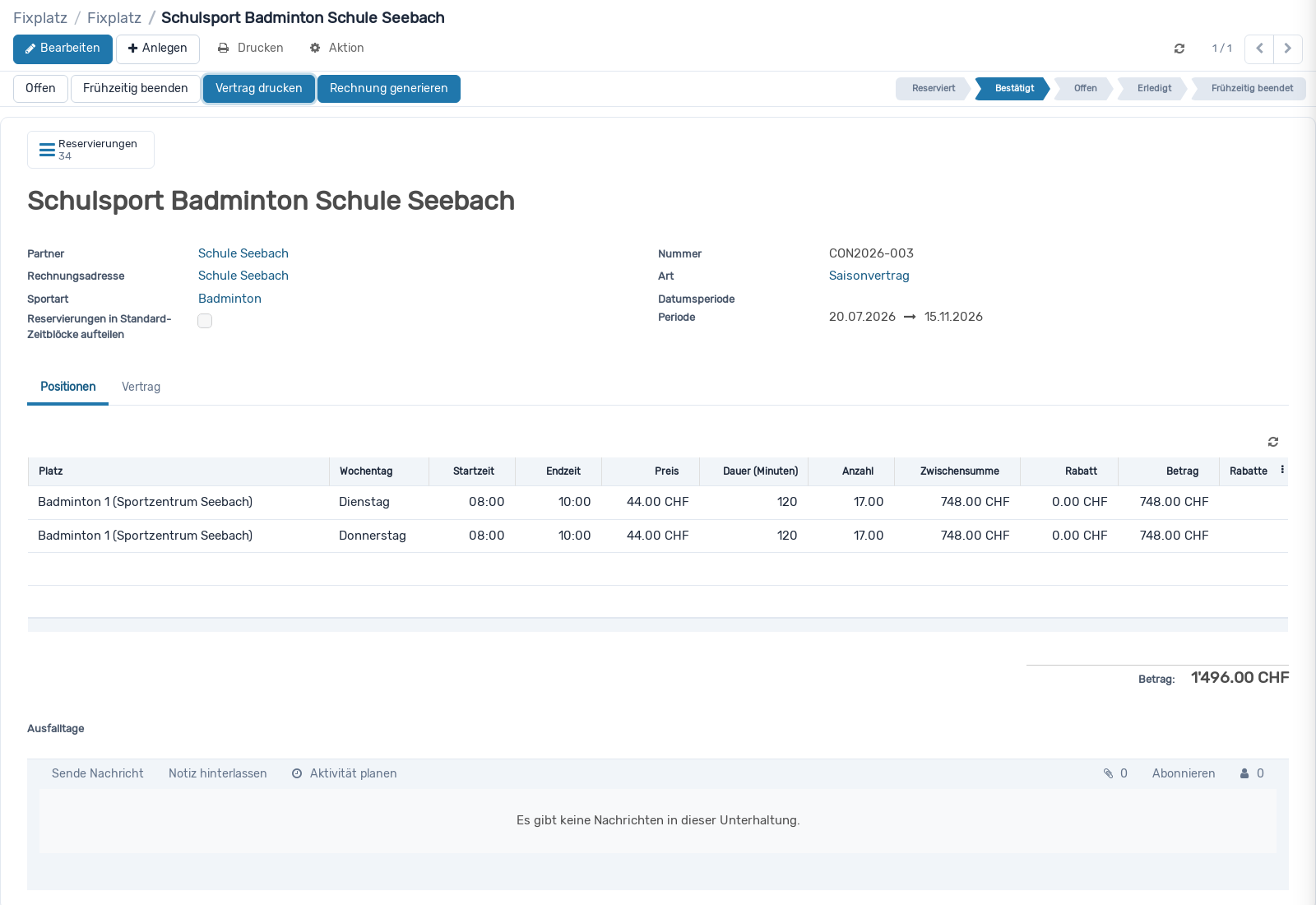Go to the first Fixplatz breadcrumb
This screenshot has height=905, width=1316.
pos(40,18)
